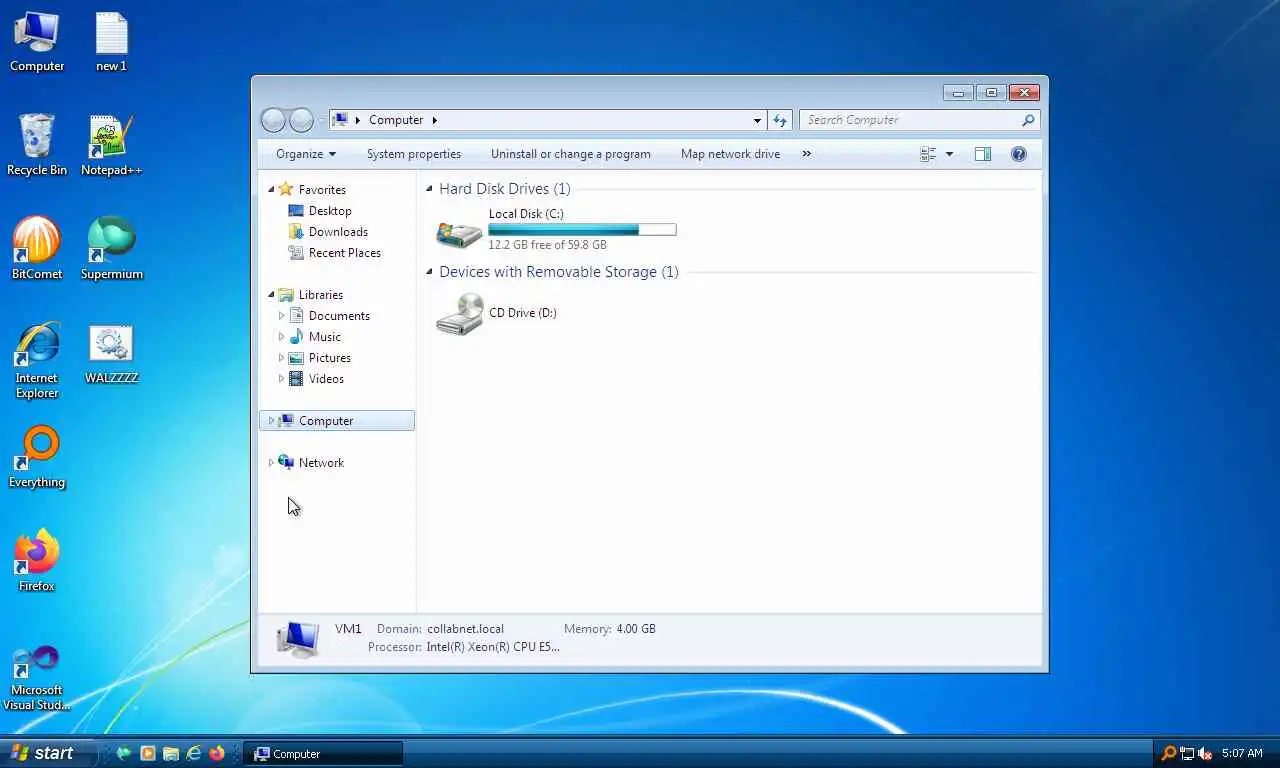Click the computer icon in the address bar
Image resolution: width=1280 pixels, height=768 pixels.
pos(340,120)
